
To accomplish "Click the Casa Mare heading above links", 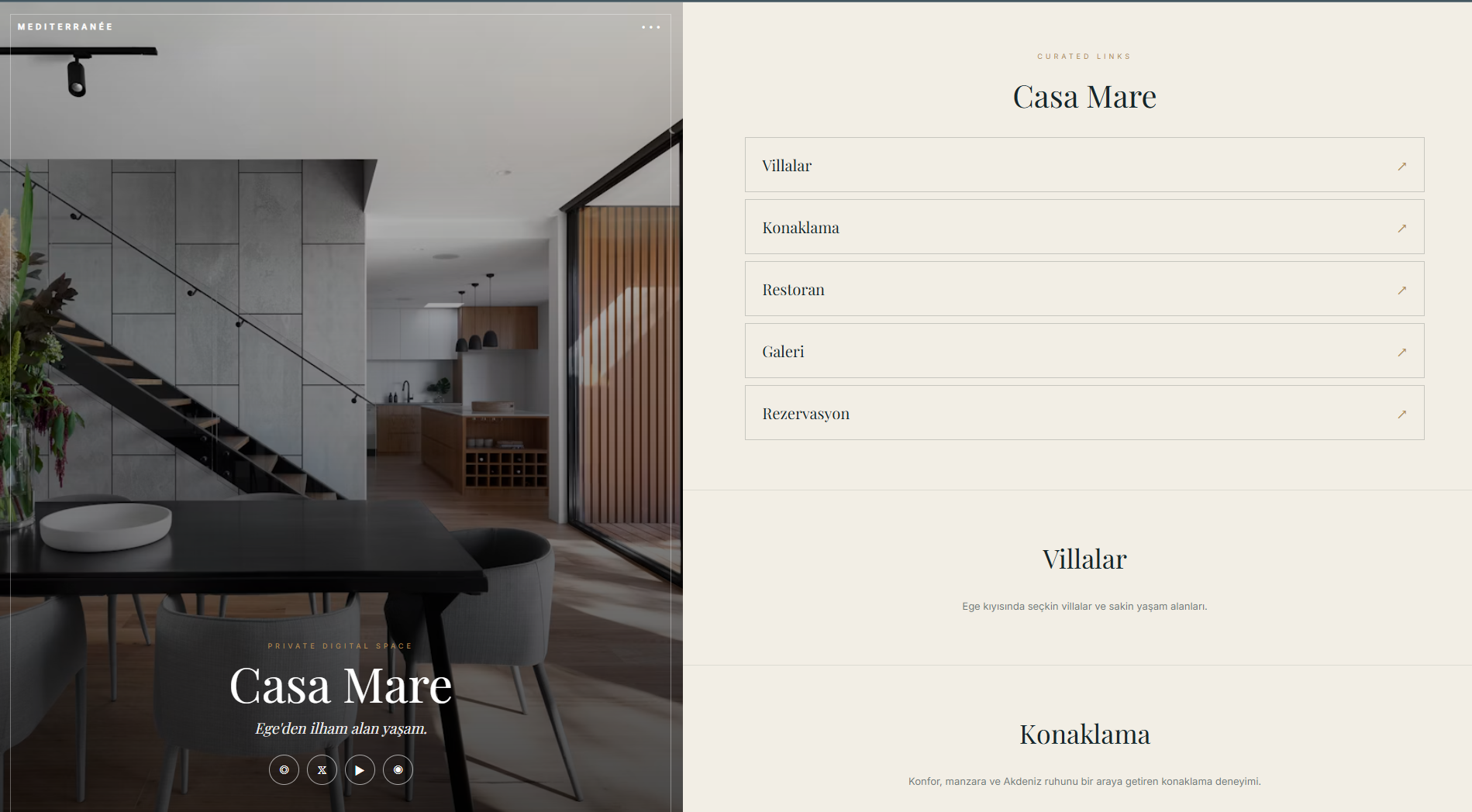I will 1084,97.
